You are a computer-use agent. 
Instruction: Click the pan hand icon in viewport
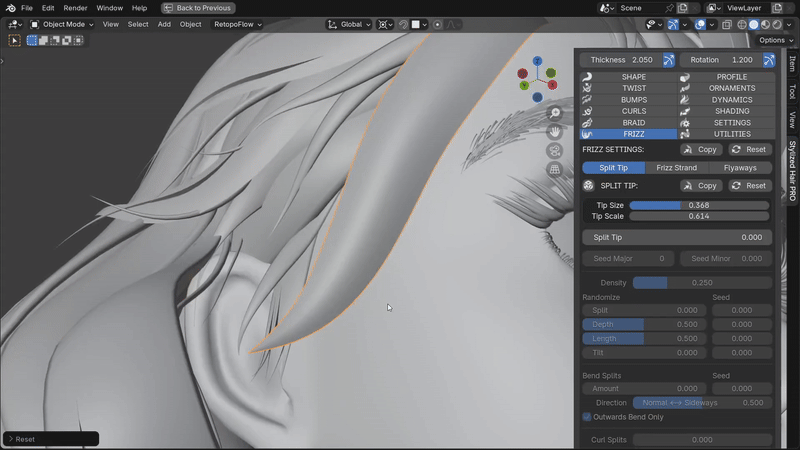coord(555,132)
